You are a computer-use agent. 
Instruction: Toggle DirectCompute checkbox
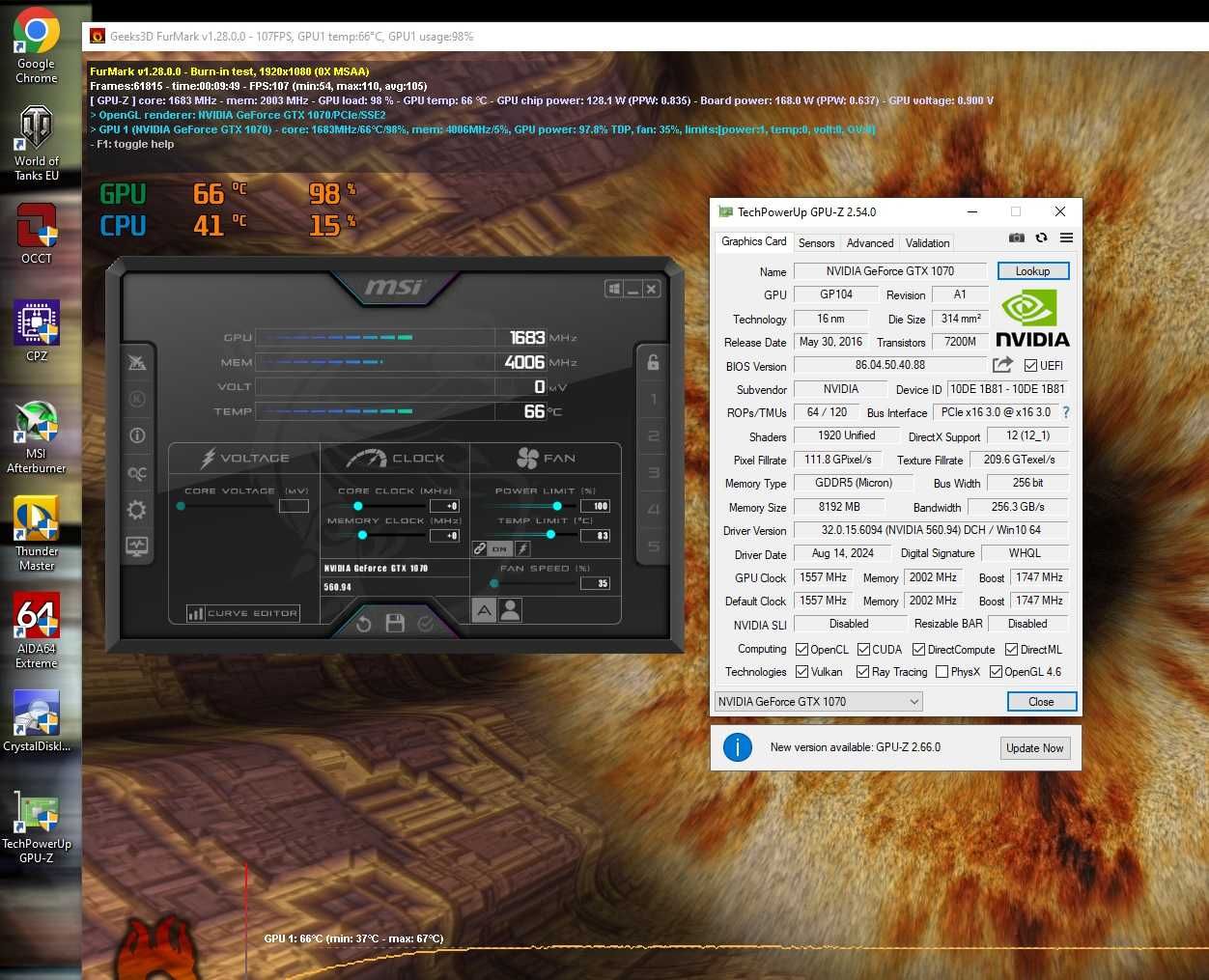point(919,650)
